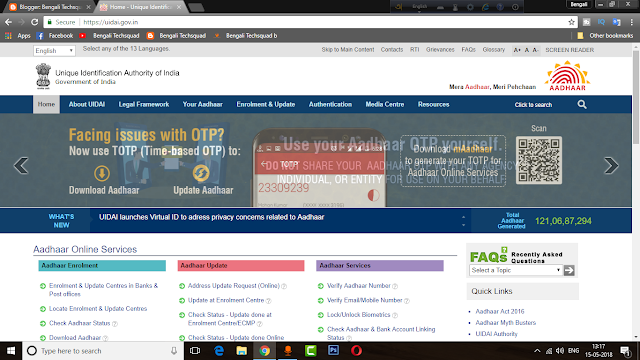Click the FAQ go arrow button
The height and width of the screenshot is (360, 640).
point(569,270)
